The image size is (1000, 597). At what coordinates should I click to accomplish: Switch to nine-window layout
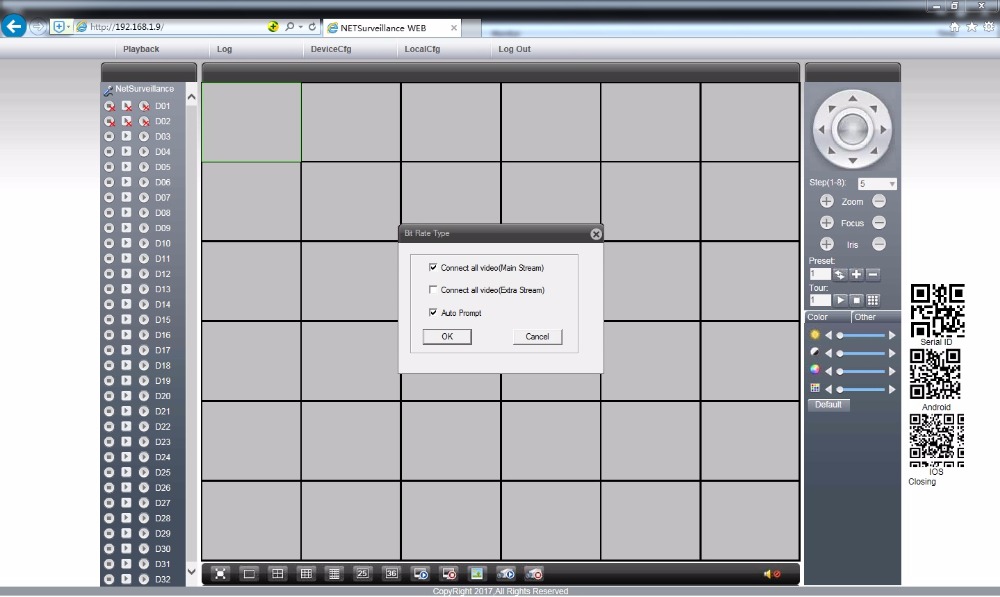click(x=306, y=573)
